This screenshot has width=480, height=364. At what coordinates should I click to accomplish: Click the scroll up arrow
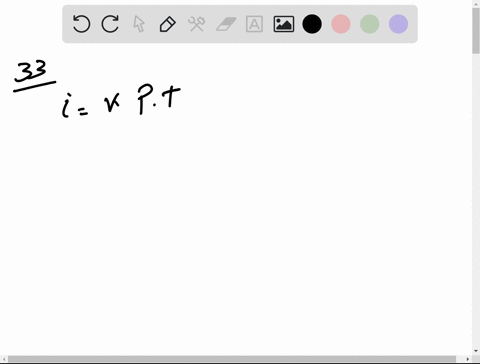(476, 3)
